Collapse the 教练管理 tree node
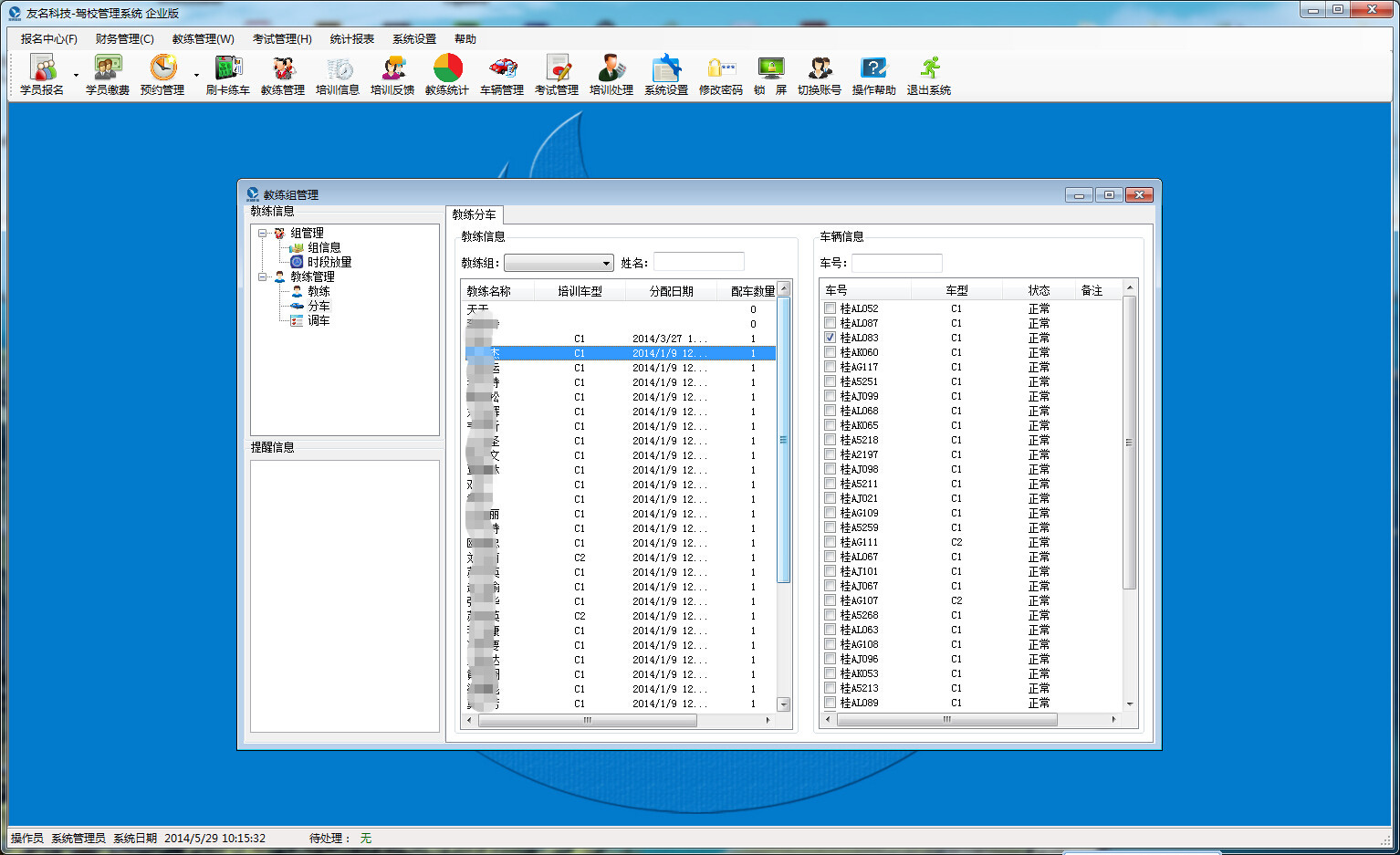Image resolution: width=1400 pixels, height=855 pixels. pyautogui.click(x=263, y=276)
